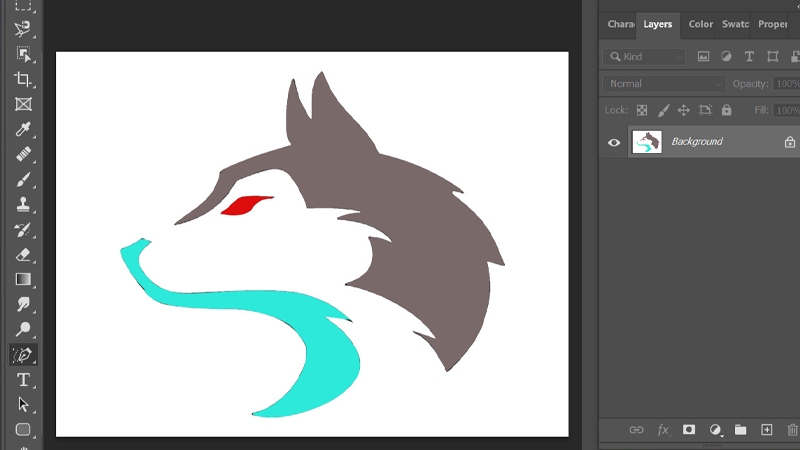Add a layer mask
The height and width of the screenshot is (450, 800).
point(689,430)
